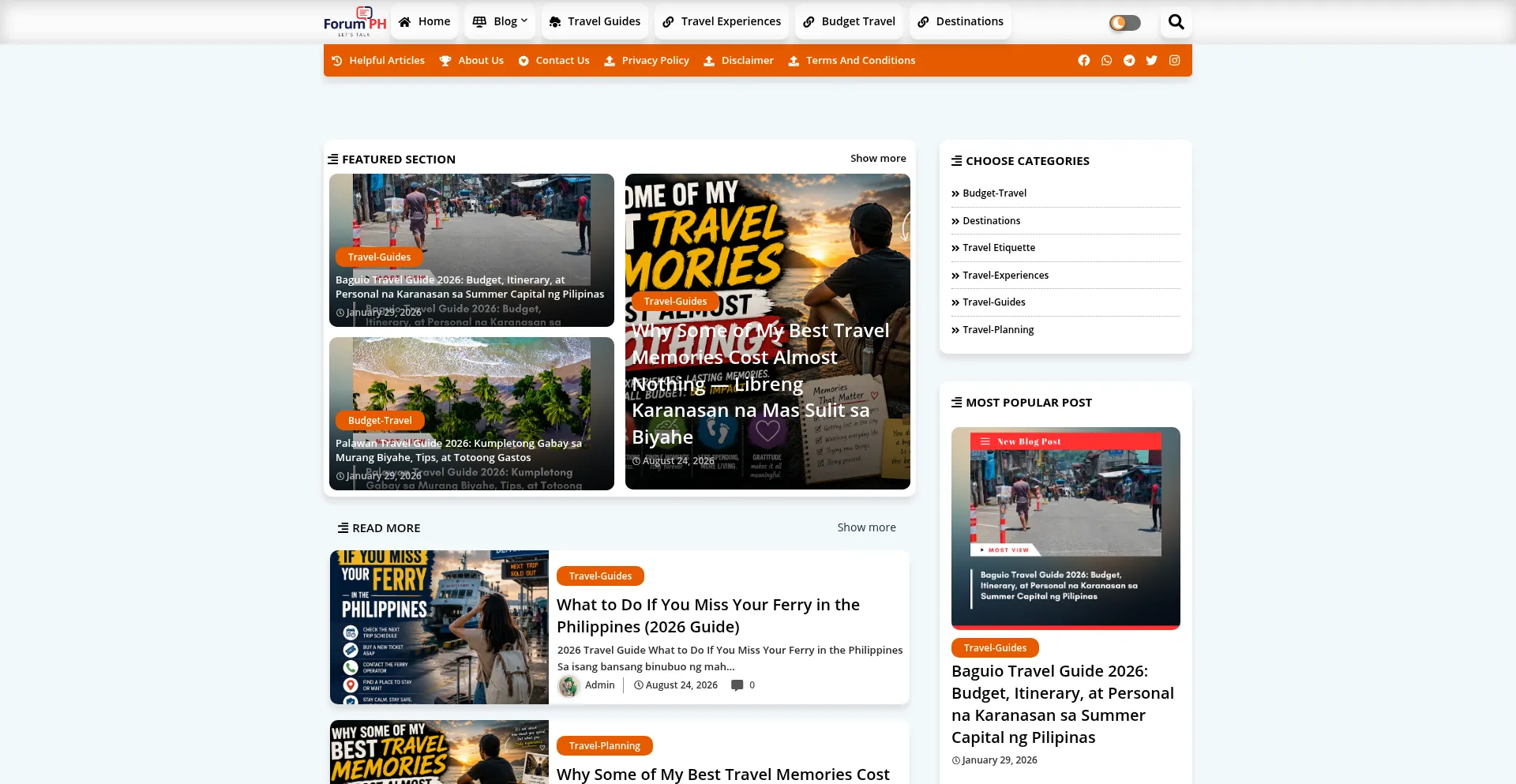Go to the Home menu item

point(425,22)
